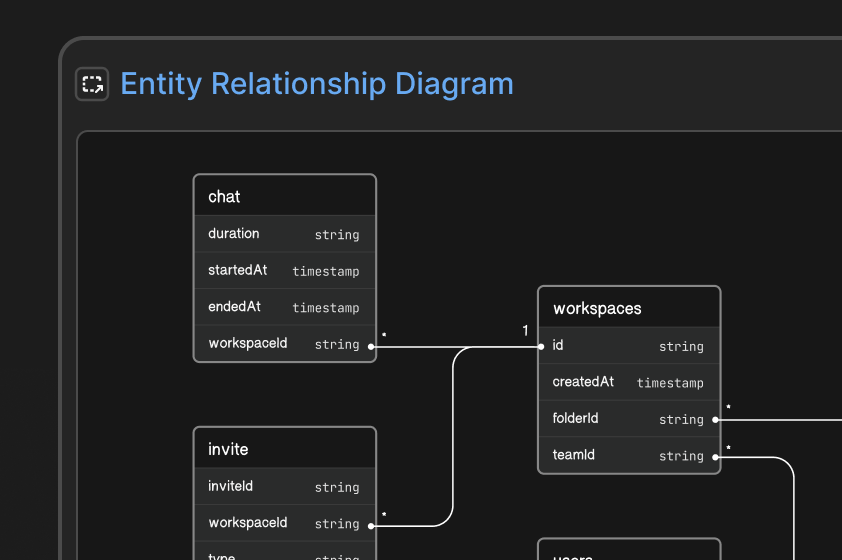This screenshot has height=560, width=842.
Task: Select workspaceId row in chat table
Action: click(285, 344)
